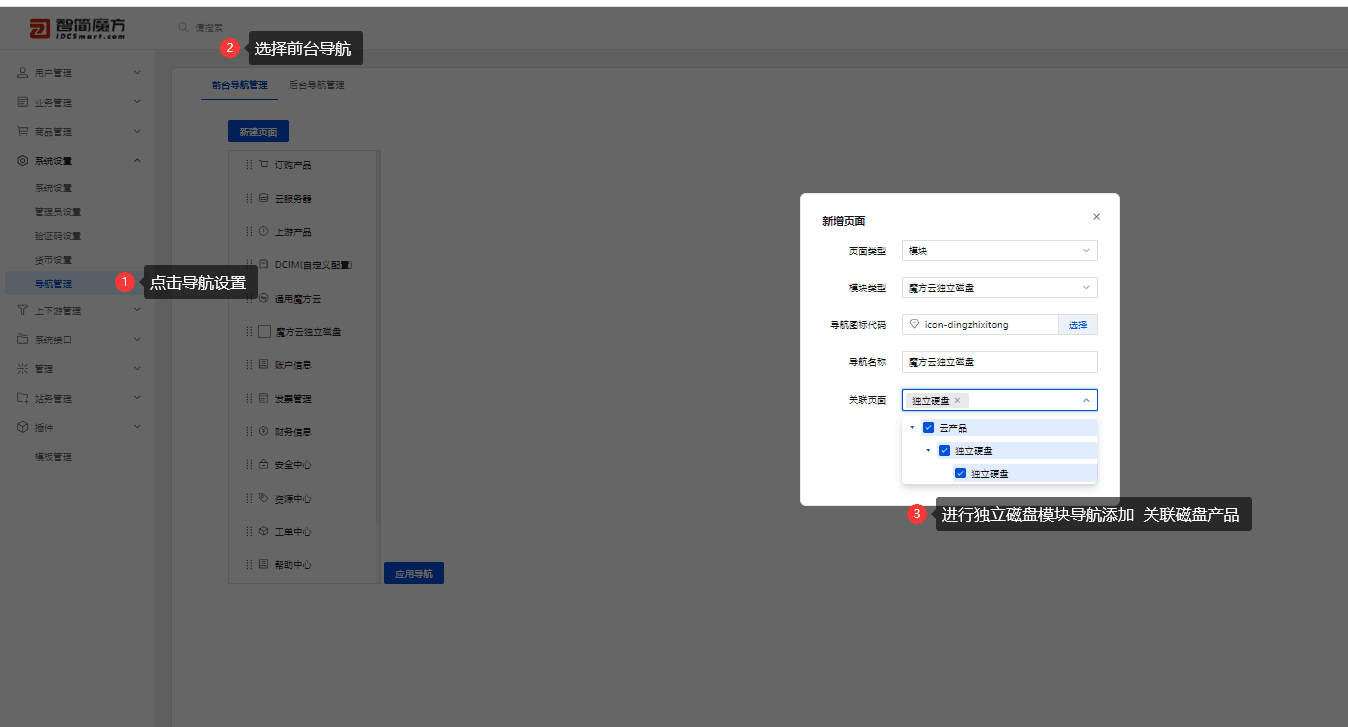The image size is (1348, 727).
Task: Switch to 前台导航管理 tab
Action: pos(239,86)
